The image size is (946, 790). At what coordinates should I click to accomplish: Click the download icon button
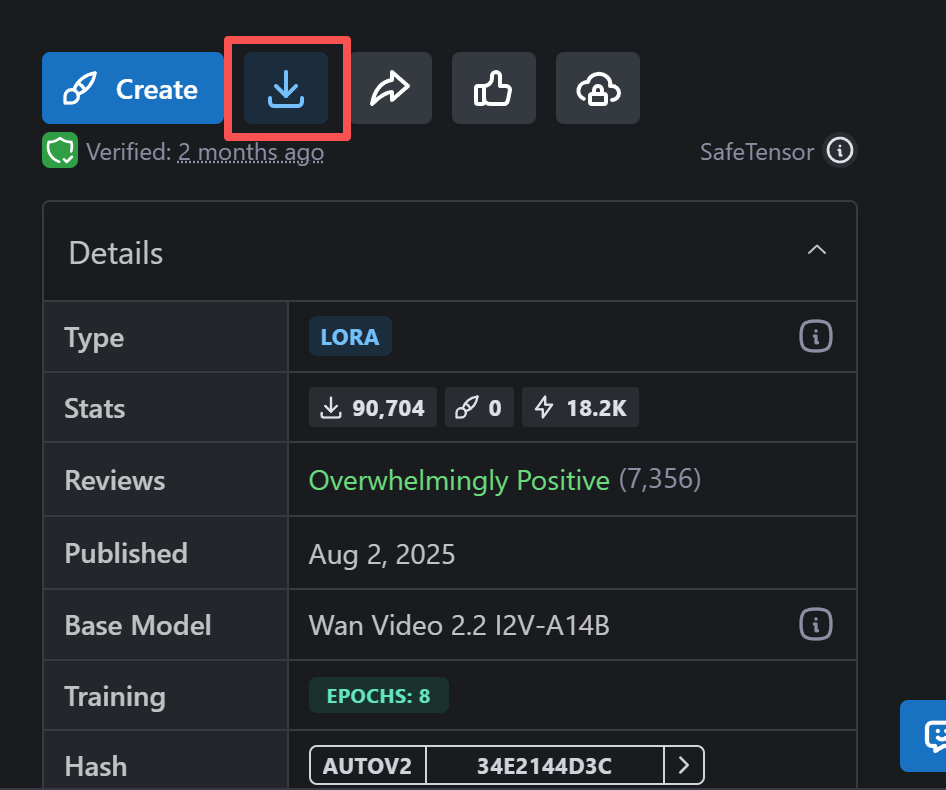286,90
